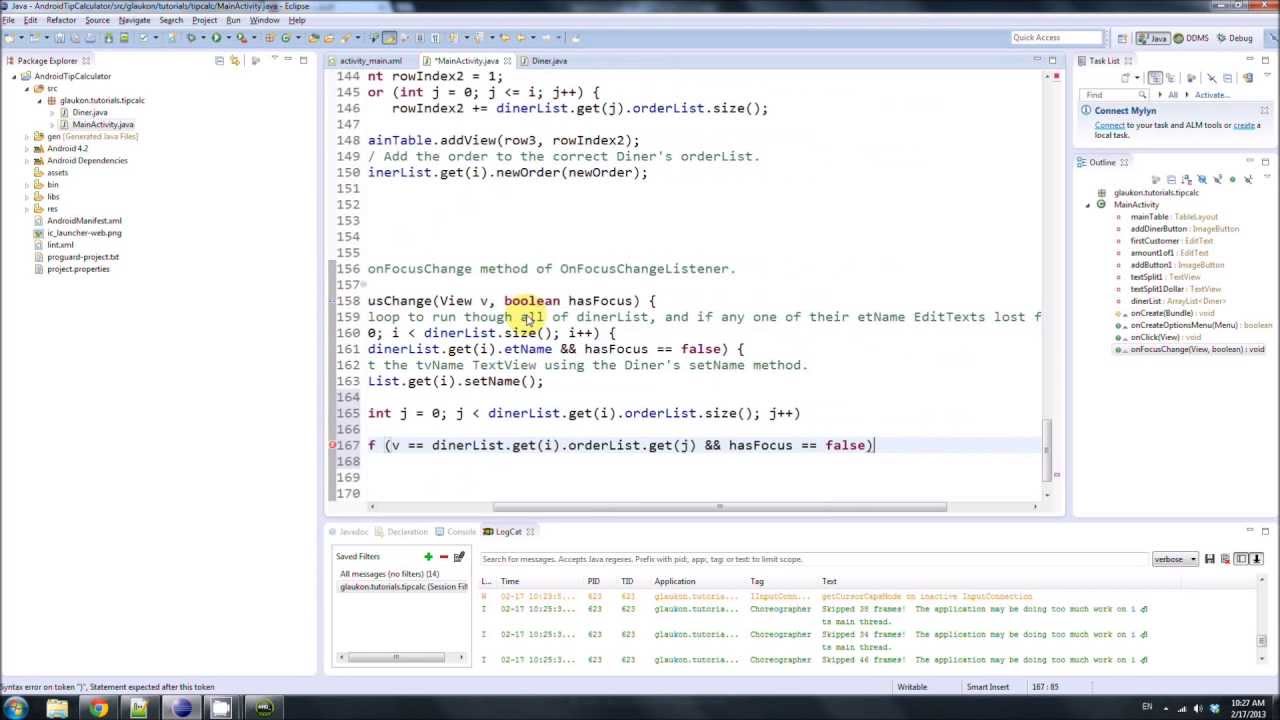
Task: Toggle scroll lock in LogCat
Action: coord(1257,559)
